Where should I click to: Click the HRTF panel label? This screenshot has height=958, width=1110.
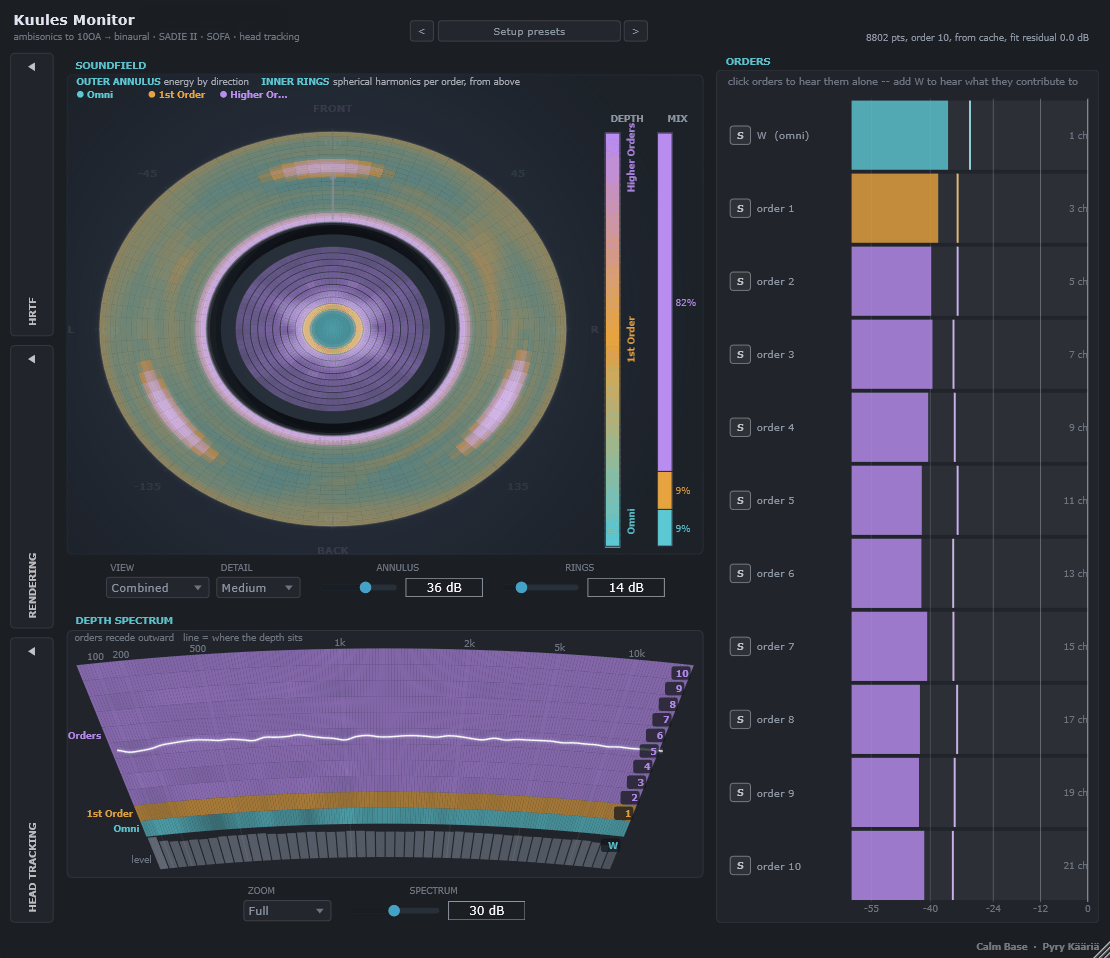pos(32,312)
